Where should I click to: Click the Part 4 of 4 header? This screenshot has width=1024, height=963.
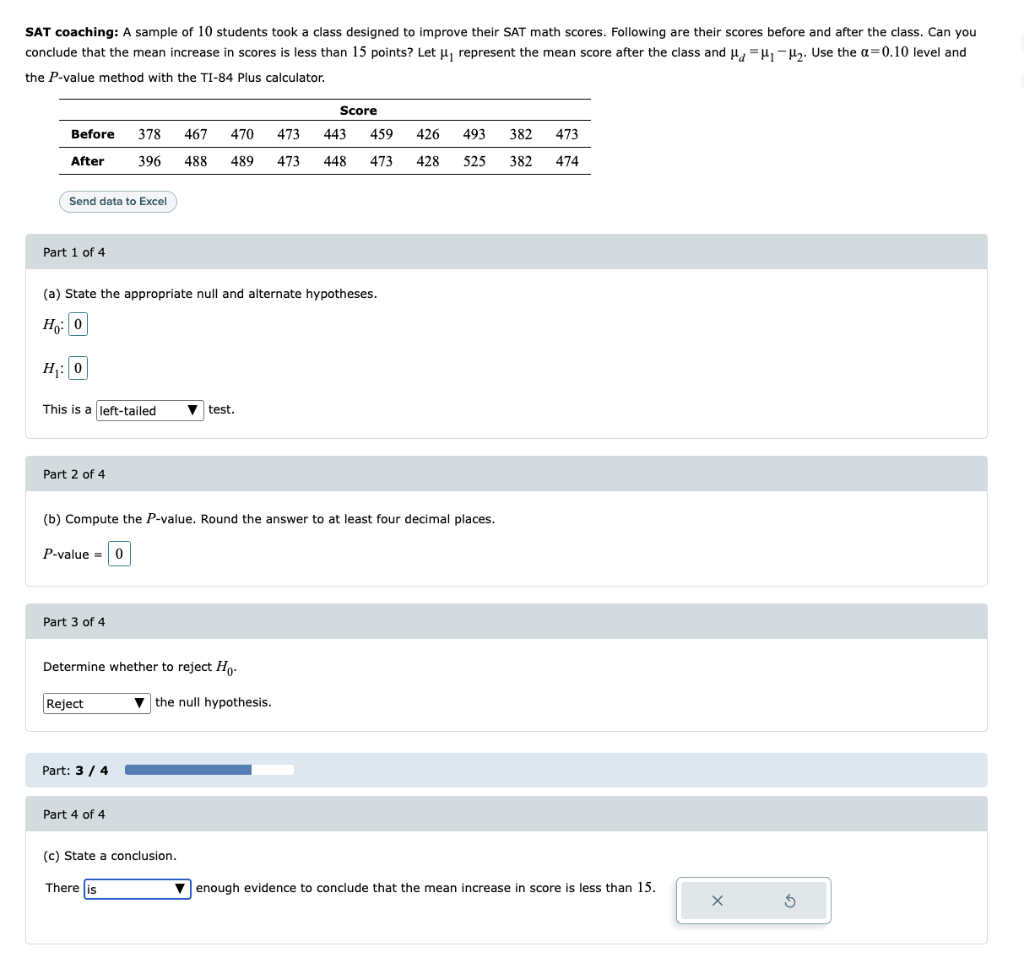(x=74, y=813)
